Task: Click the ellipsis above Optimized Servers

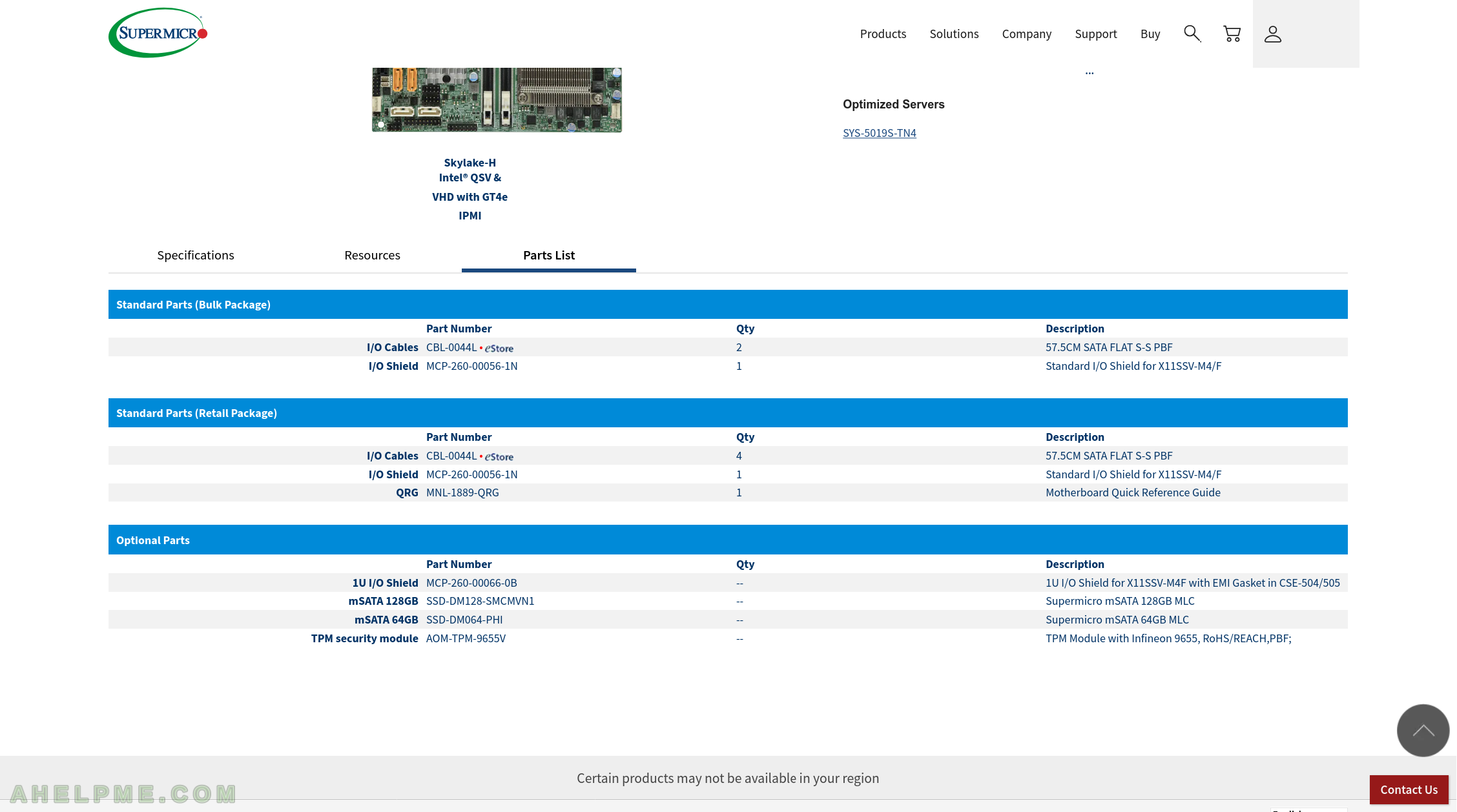Action: 1089,72
